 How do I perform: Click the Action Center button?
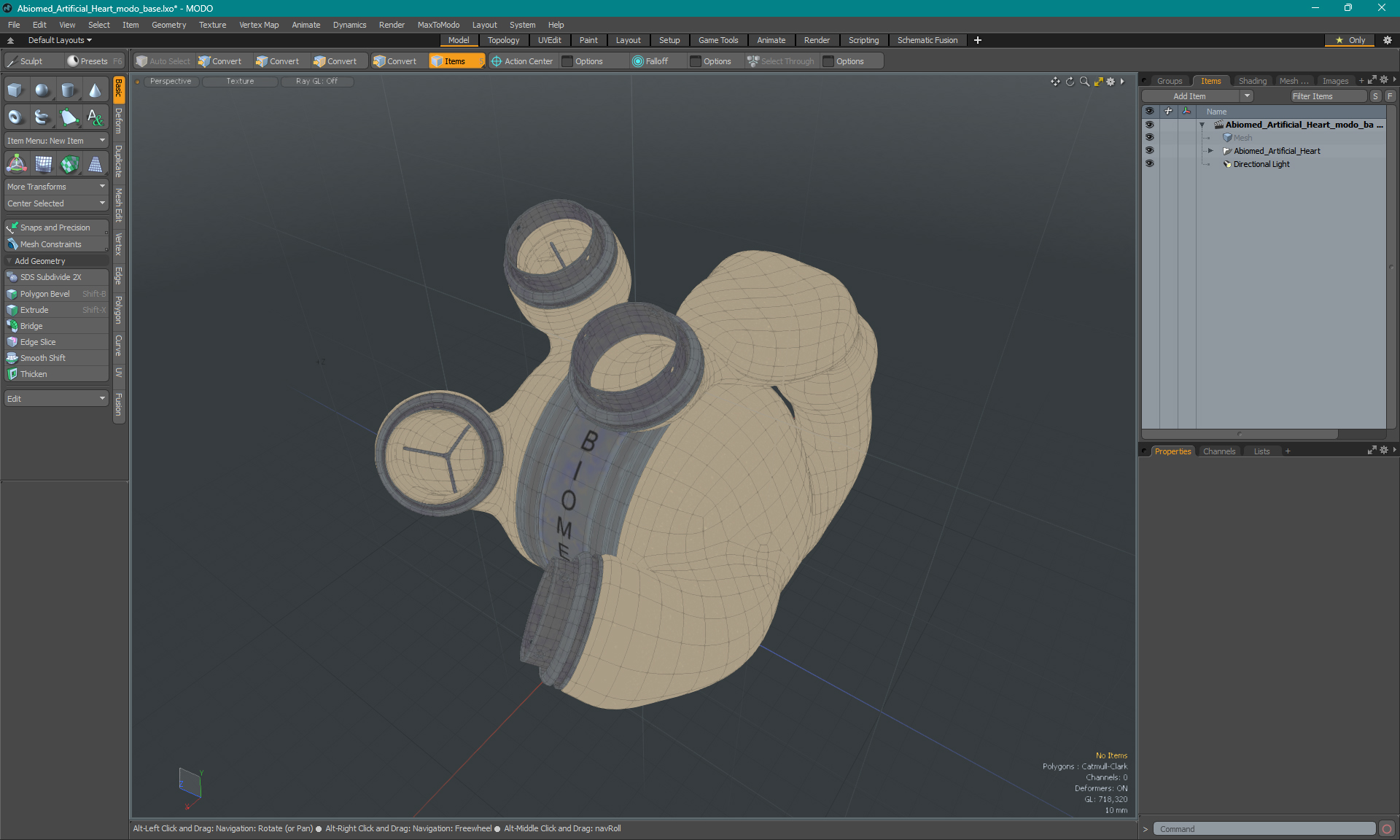[522, 61]
